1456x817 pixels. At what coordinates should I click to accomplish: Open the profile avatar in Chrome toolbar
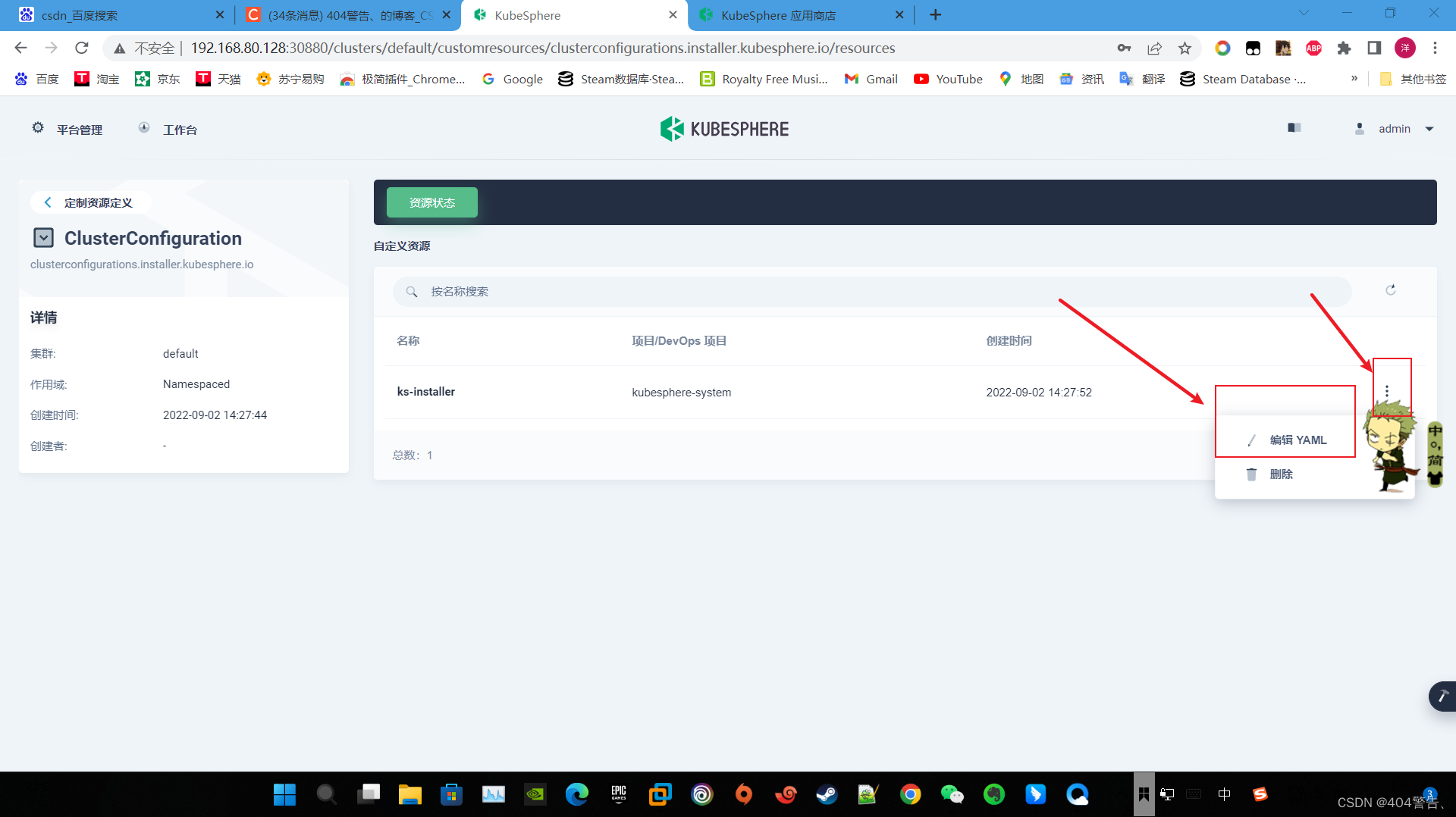[x=1405, y=48]
